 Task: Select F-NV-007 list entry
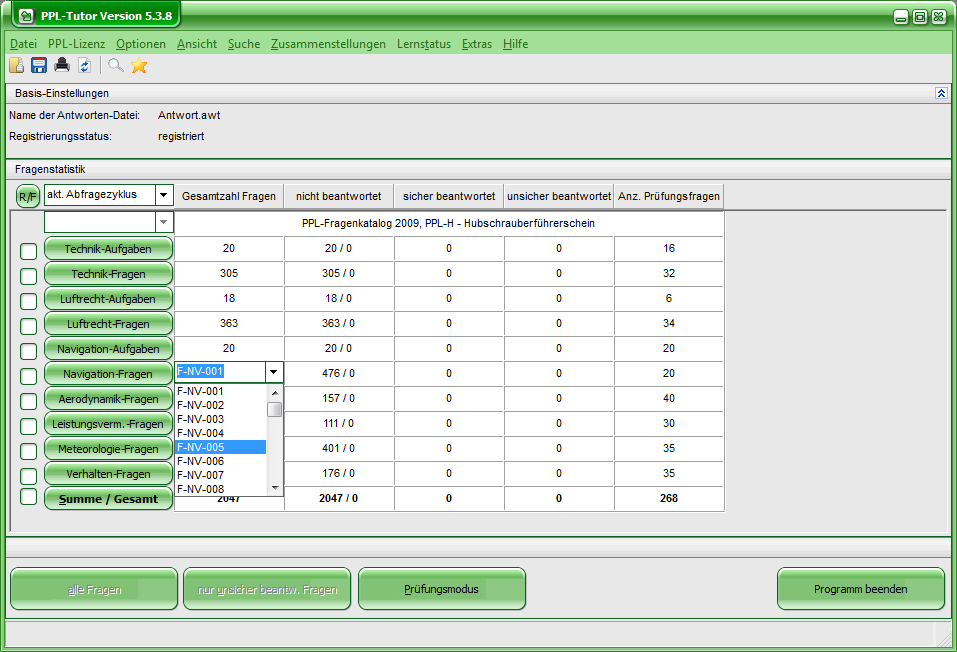[x=220, y=475]
